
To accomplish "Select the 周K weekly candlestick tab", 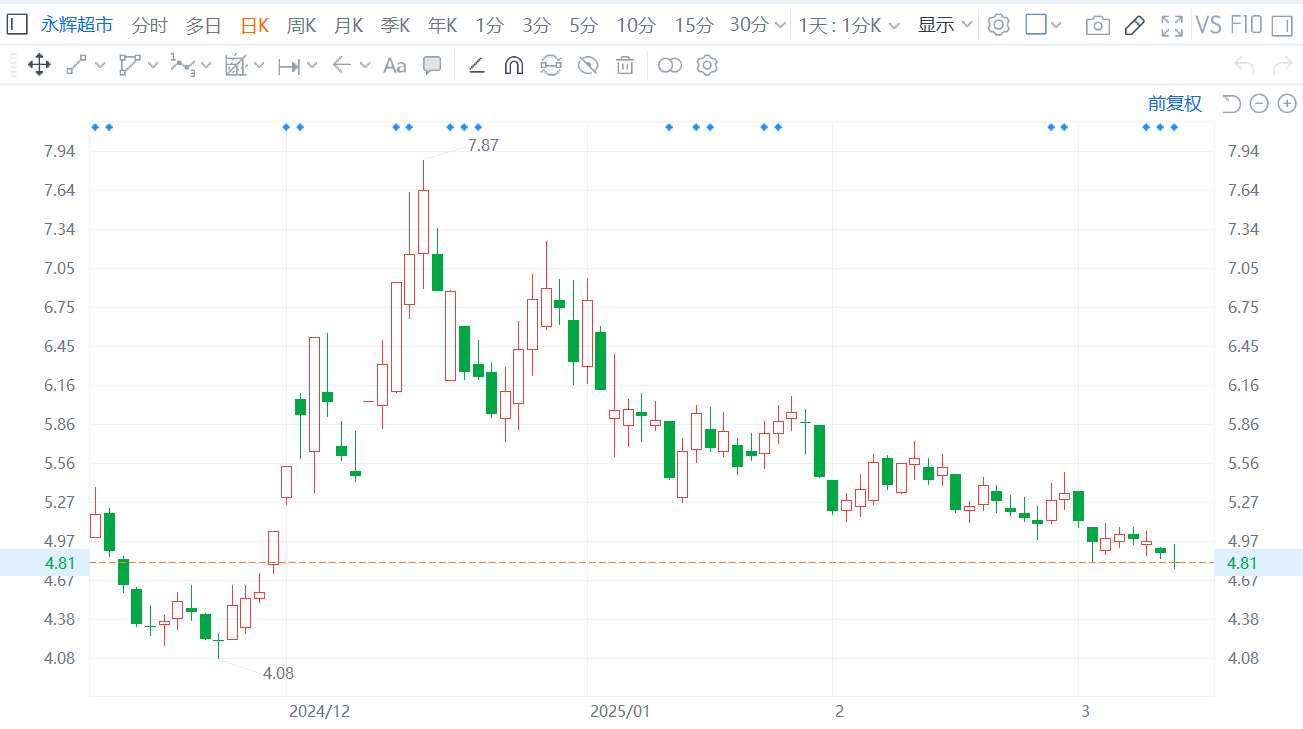I will click(301, 25).
